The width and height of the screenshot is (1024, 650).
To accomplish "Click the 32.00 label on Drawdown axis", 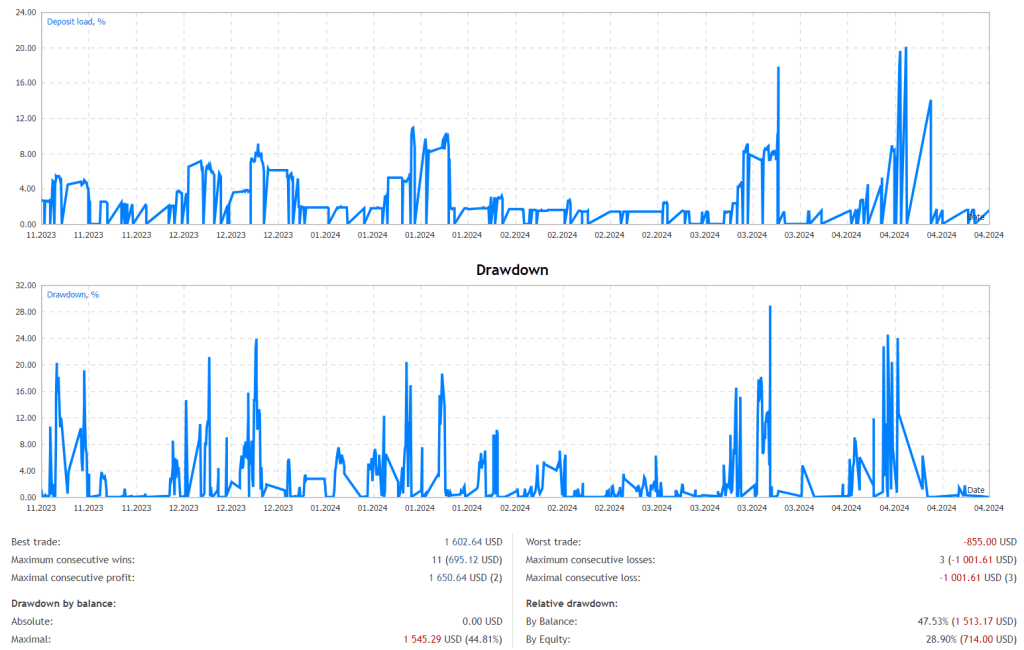I will pos(26,286).
